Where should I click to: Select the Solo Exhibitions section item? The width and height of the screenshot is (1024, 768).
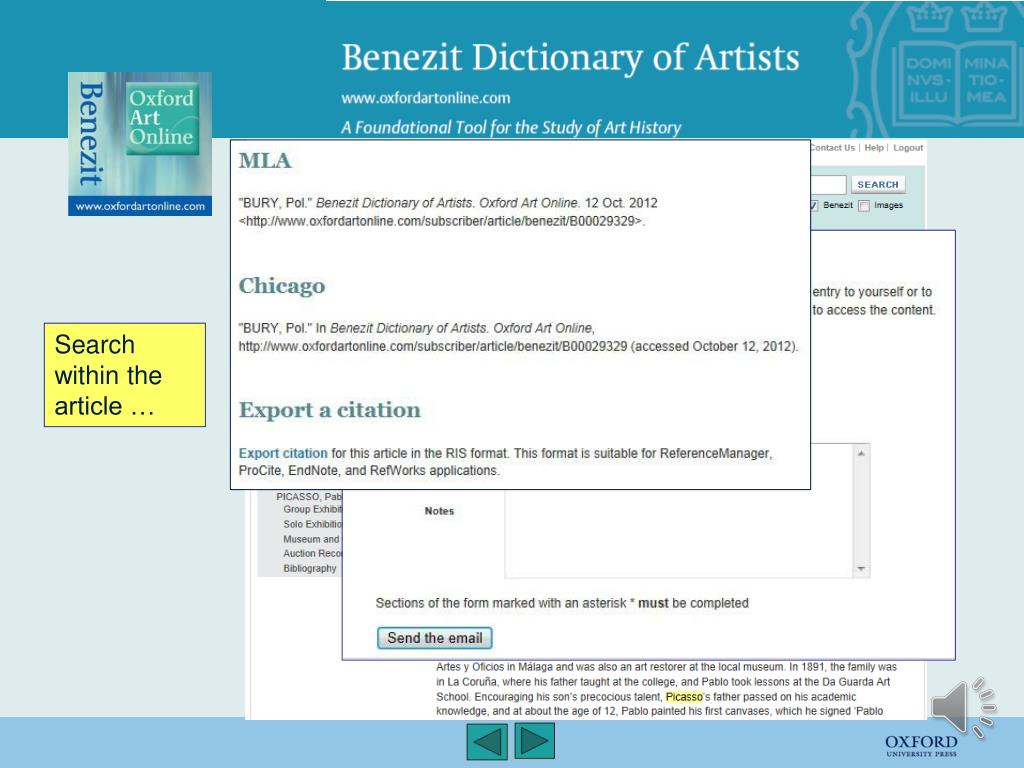coord(312,524)
